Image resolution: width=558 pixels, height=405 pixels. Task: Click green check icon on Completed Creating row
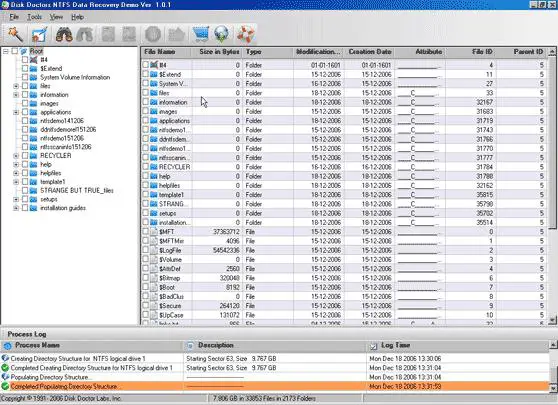tap(5, 368)
